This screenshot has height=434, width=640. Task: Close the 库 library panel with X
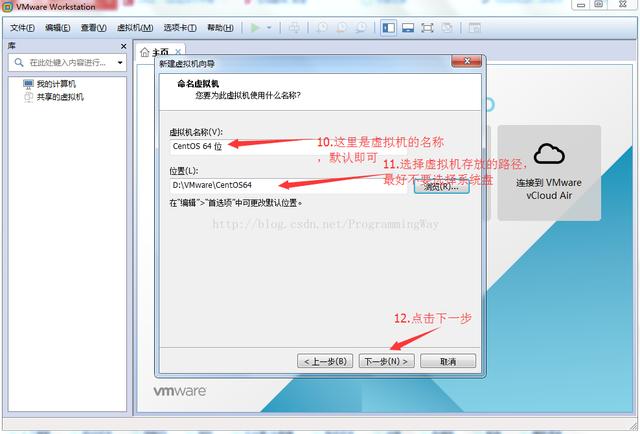pyautogui.click(x=124, y=46)
